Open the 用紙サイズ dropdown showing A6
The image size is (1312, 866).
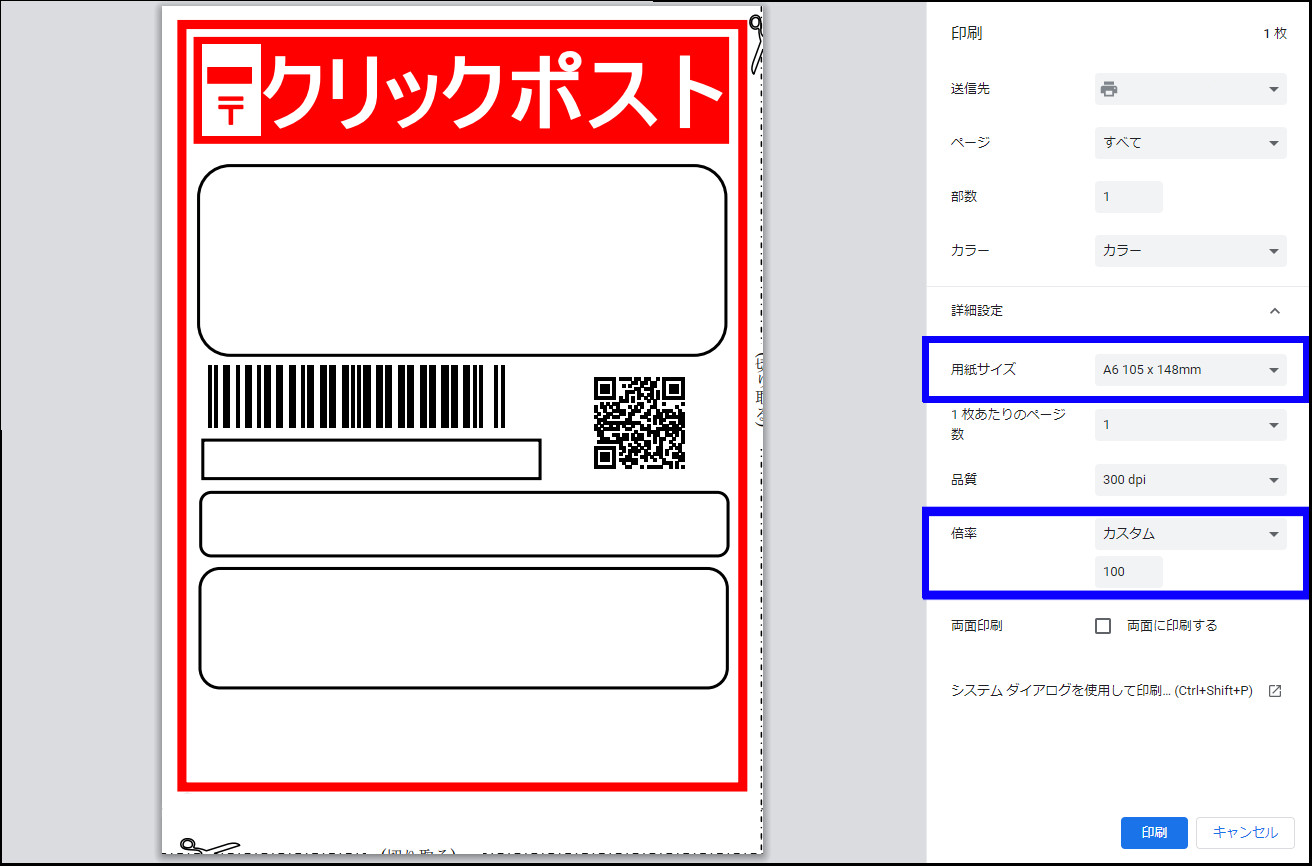[x=1190, y=370]
